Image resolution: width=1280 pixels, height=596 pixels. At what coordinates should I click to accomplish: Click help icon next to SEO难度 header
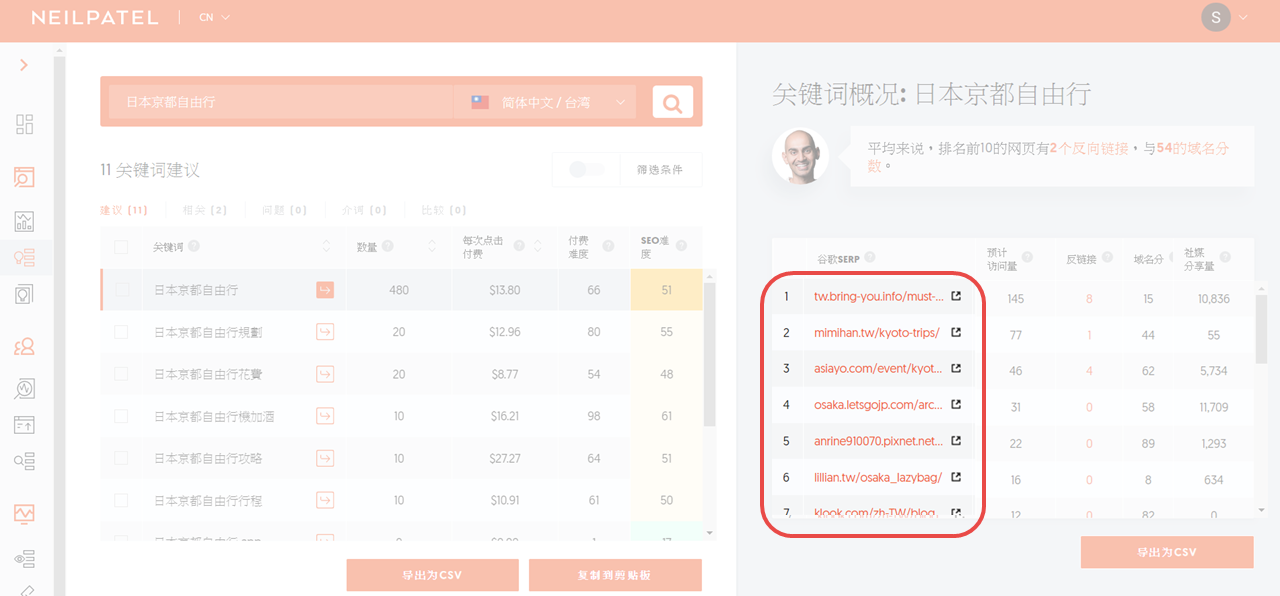(x=681, y=246)
